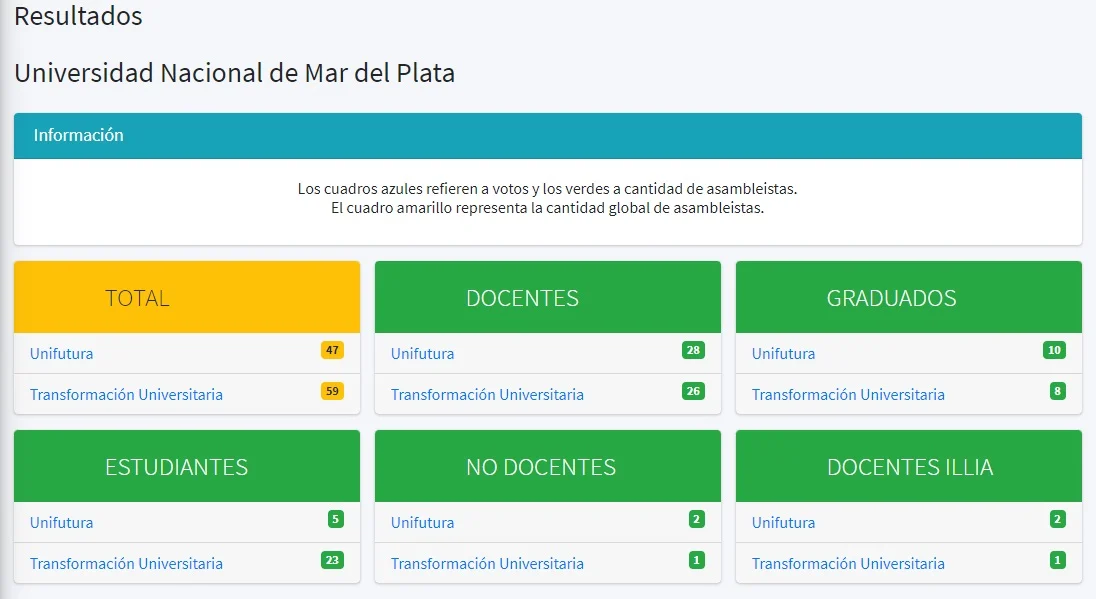The width and height of the screenshot is (1096, 599).
Task: Open Unifutura link in ESTUDIANTES card
Action: (x=62, y=523)
